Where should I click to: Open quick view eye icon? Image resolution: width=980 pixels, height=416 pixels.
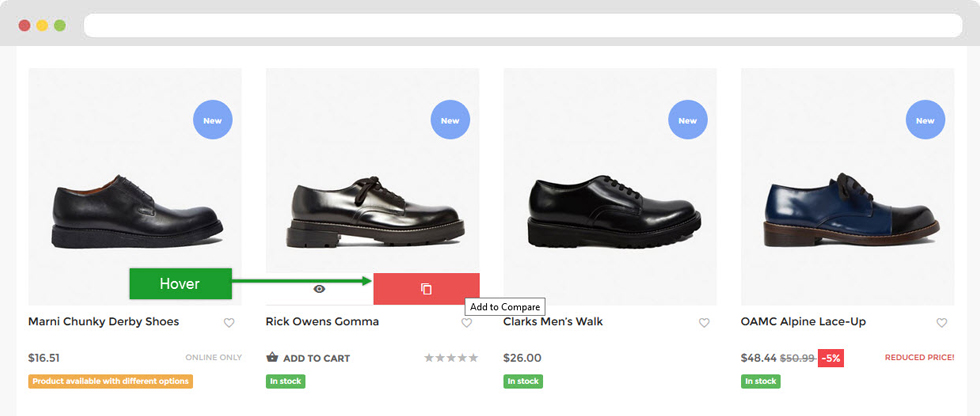click(x=319, y=289)
